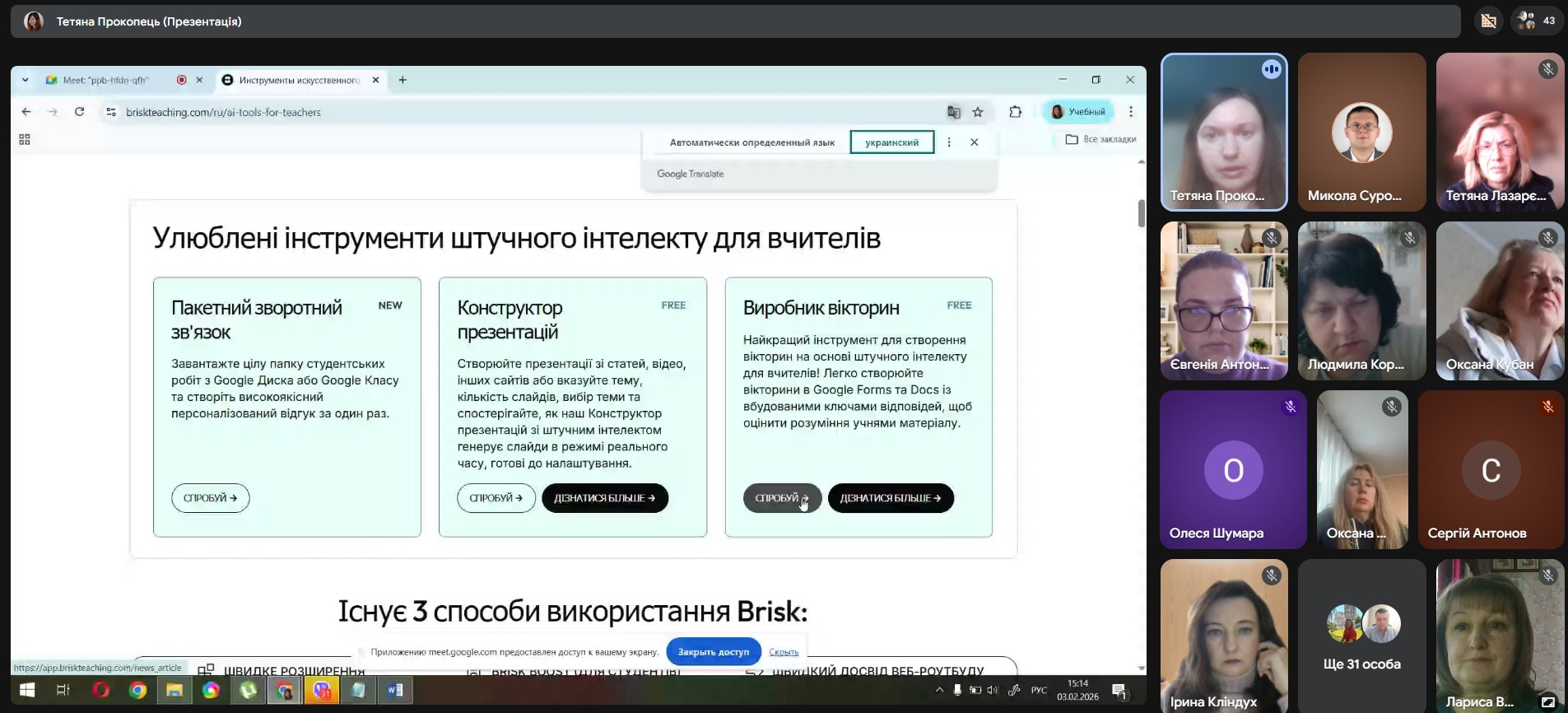Click СПРОБУЙ on Пакетний зворотний зв'язок card
The height and width of the screenshot is (713, 1568).
(211, 498)
